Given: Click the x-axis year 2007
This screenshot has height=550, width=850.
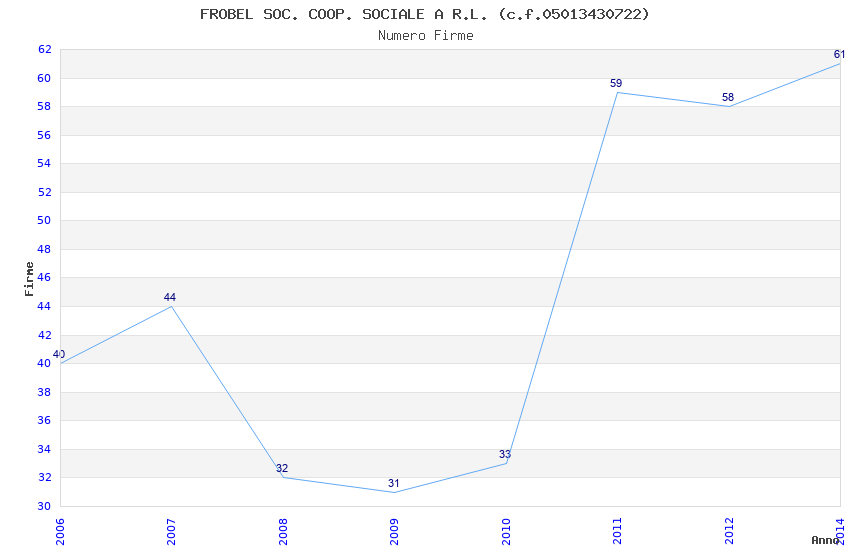Looking at the screenshot, I should tap(171, 532).
